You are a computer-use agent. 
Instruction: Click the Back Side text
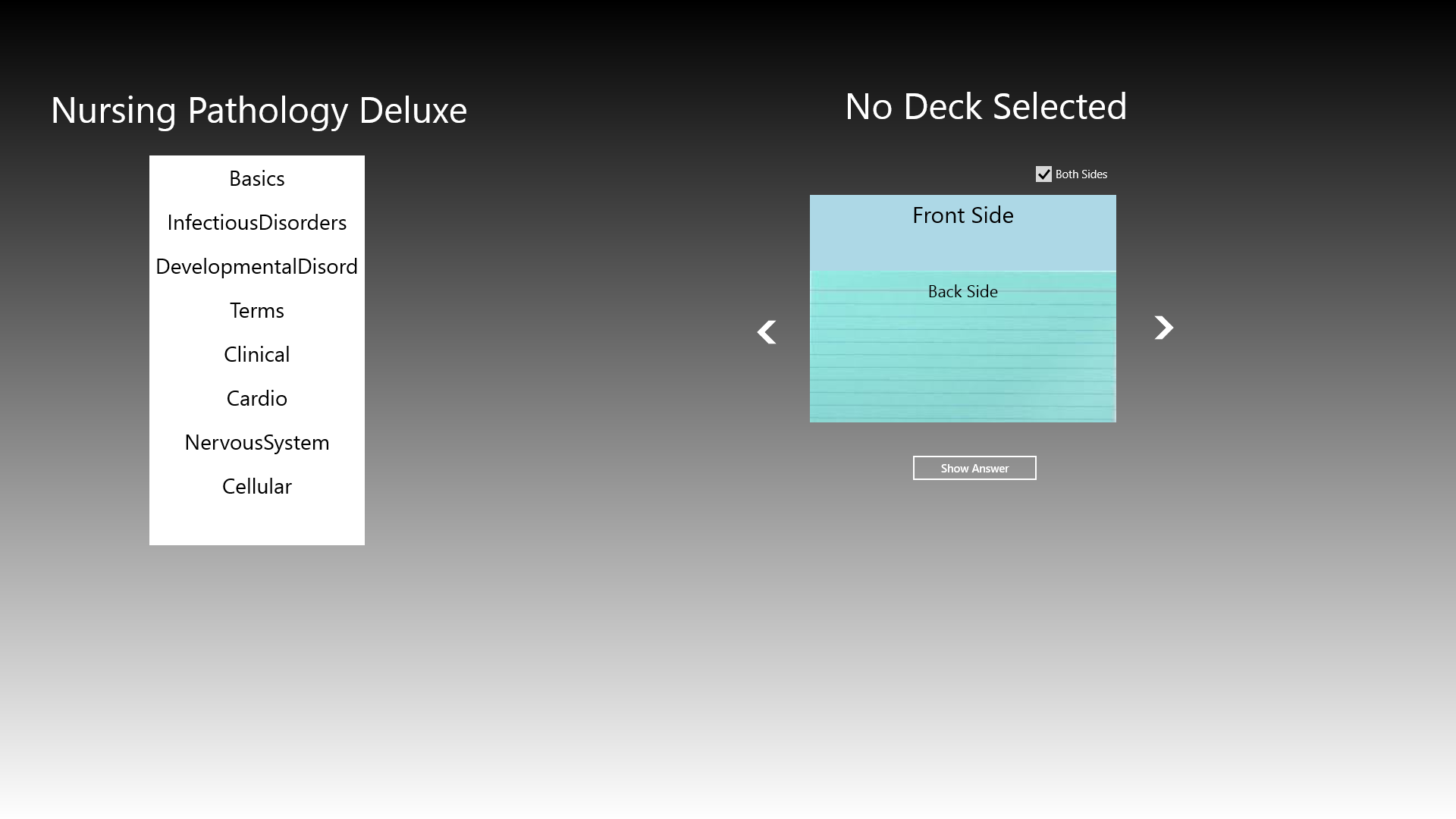(963, 291)
